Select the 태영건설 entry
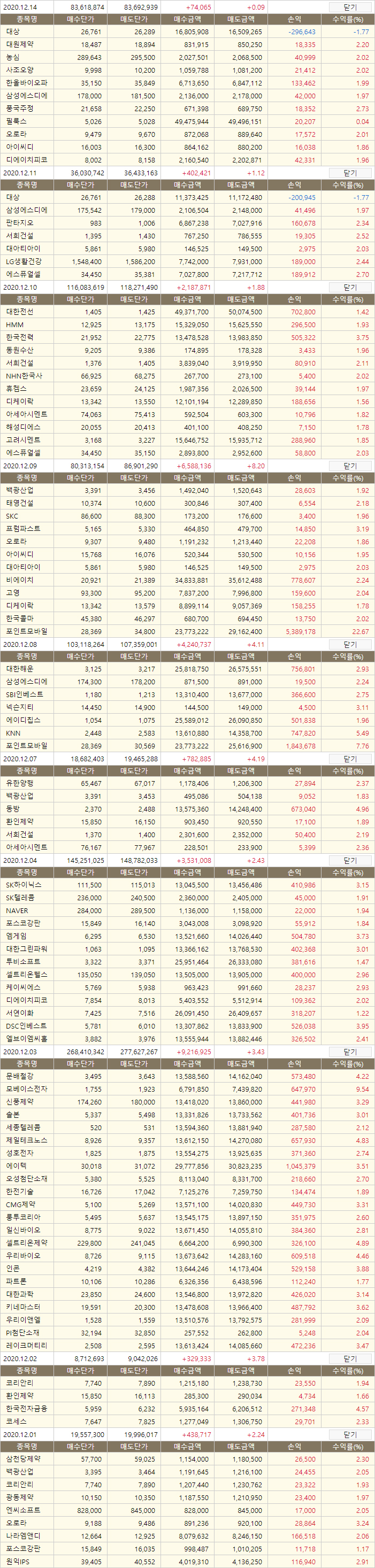Screen dimensions: 375x1568 (20, 504)
